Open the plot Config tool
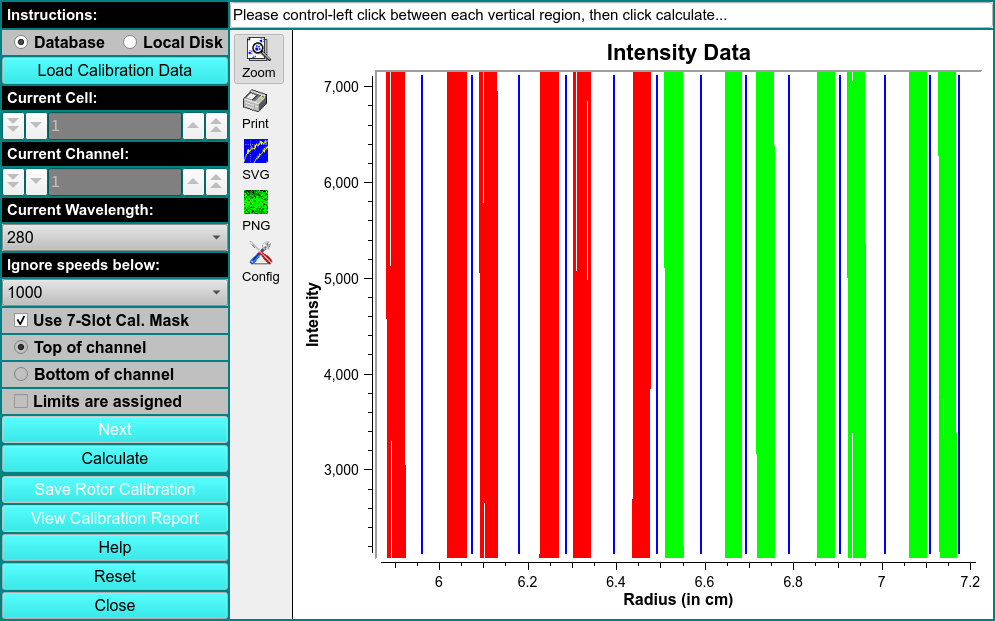The height and width of the screenshot is (621, 995). 260,262
